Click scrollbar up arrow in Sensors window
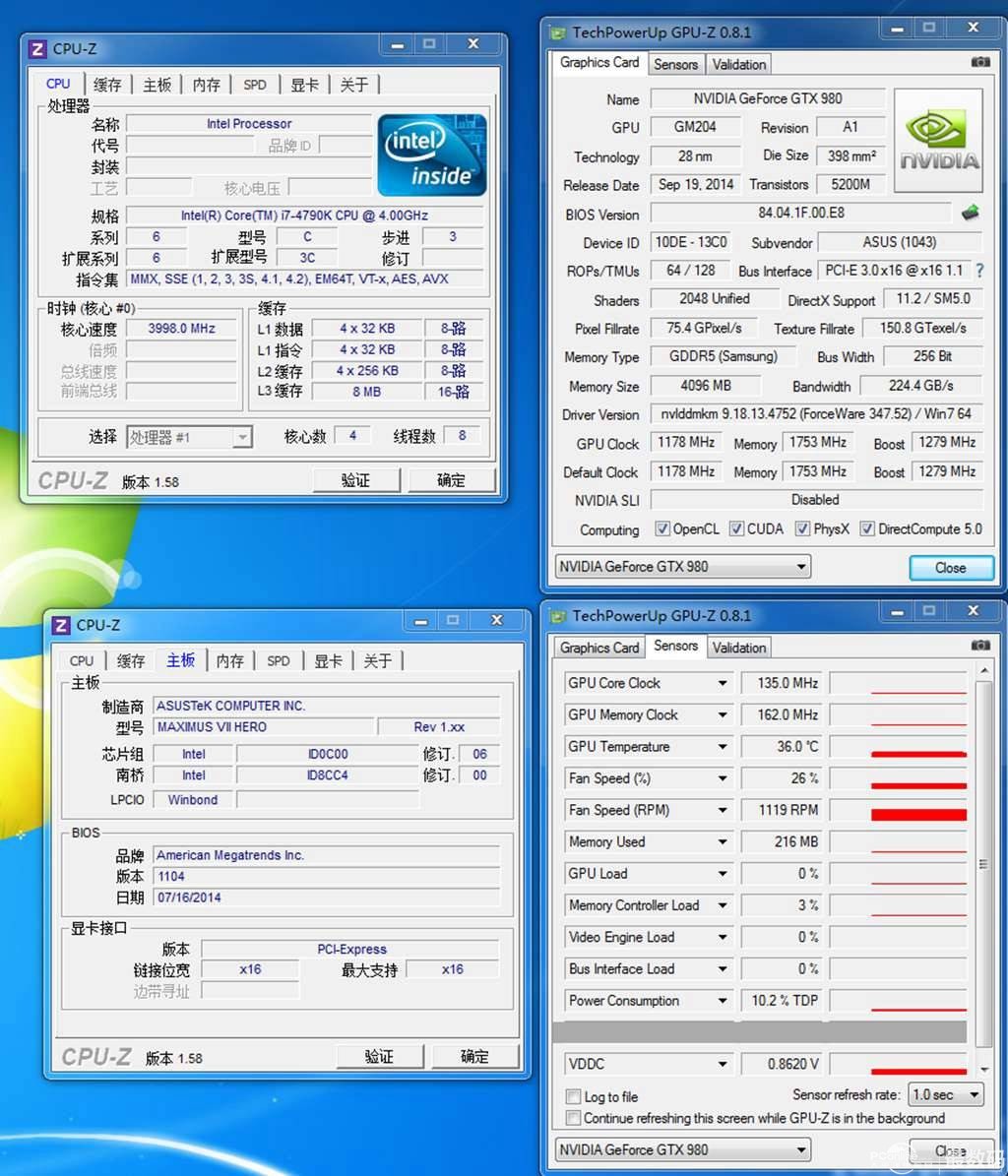1008x1176 pixels. [984, 670]
